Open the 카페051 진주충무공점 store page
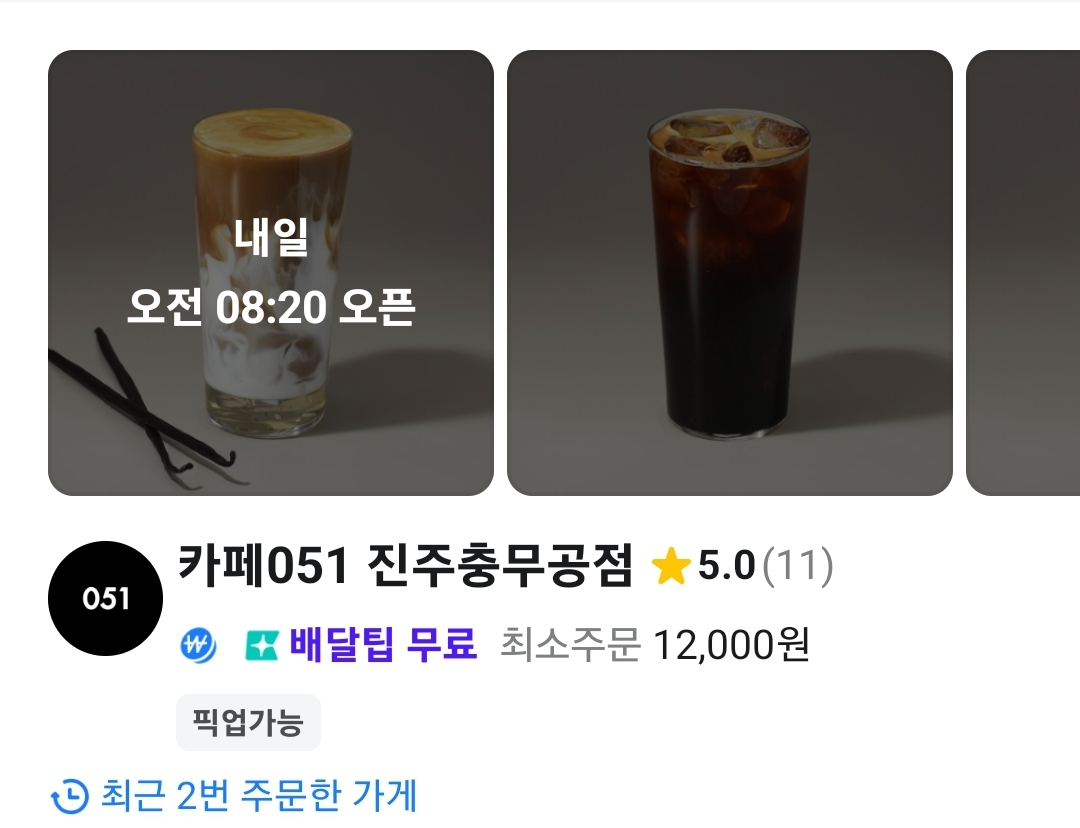1080x828 pixels. [405, 566]
